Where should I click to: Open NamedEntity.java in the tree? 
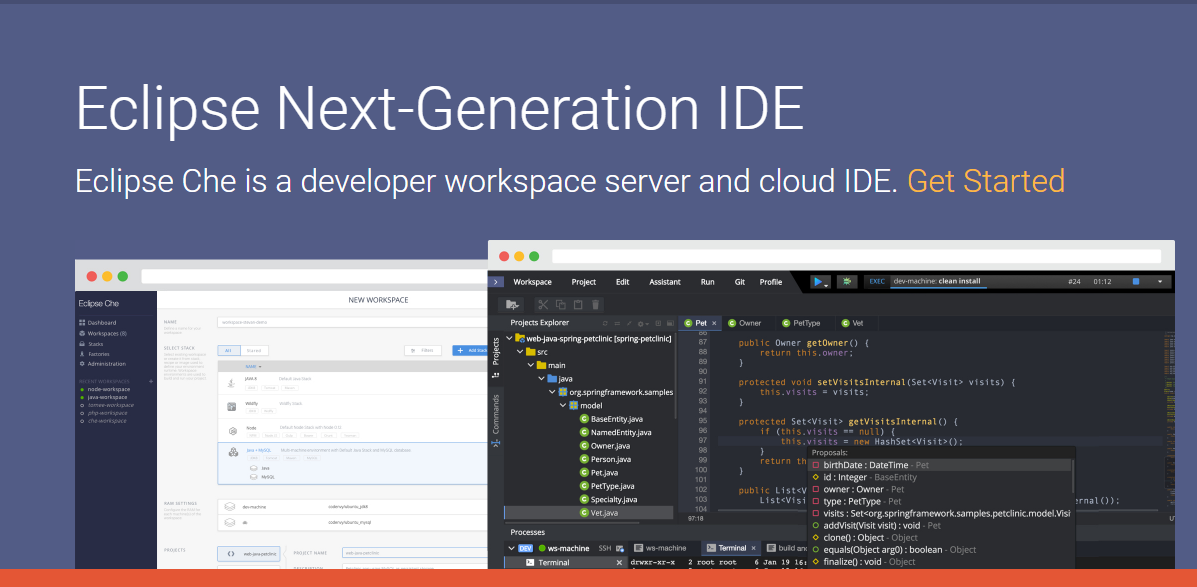point(615,432)
